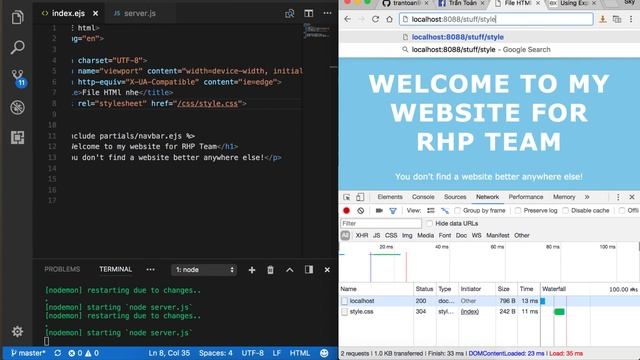
Task: Show more DevTools tabs chevron
Action: (x=587, y=197)
